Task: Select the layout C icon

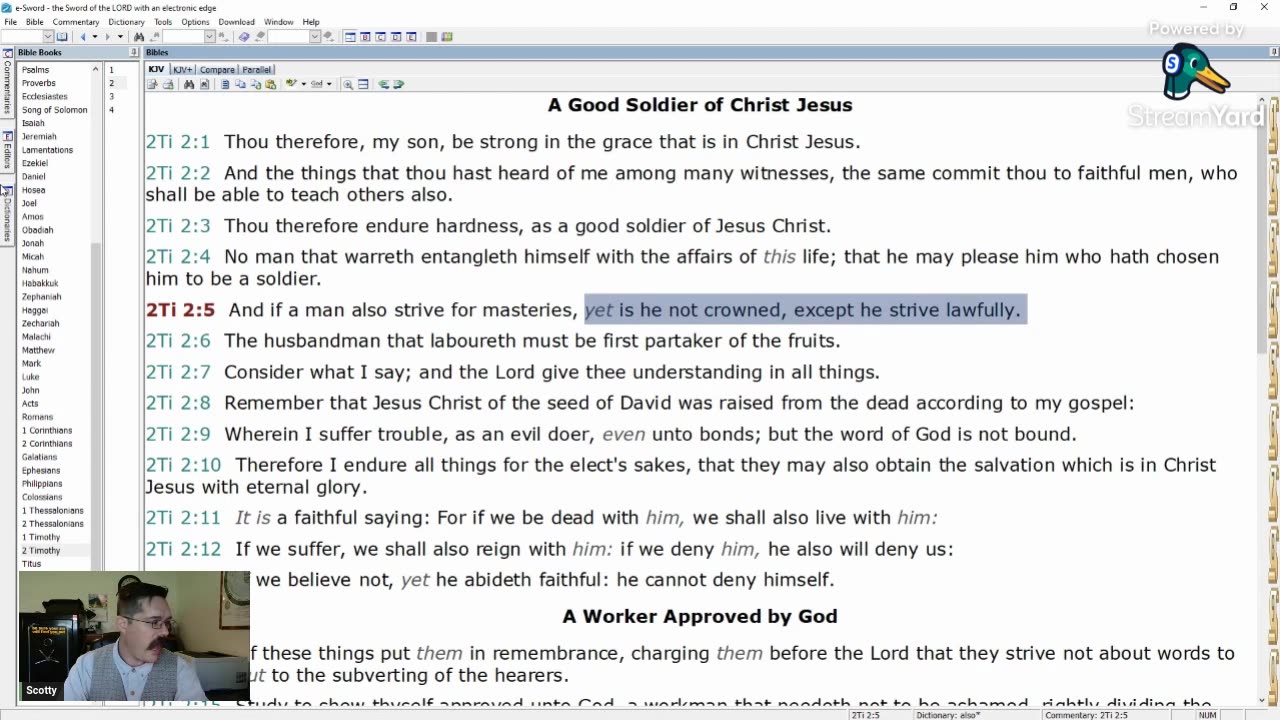Action: (380, 37)
